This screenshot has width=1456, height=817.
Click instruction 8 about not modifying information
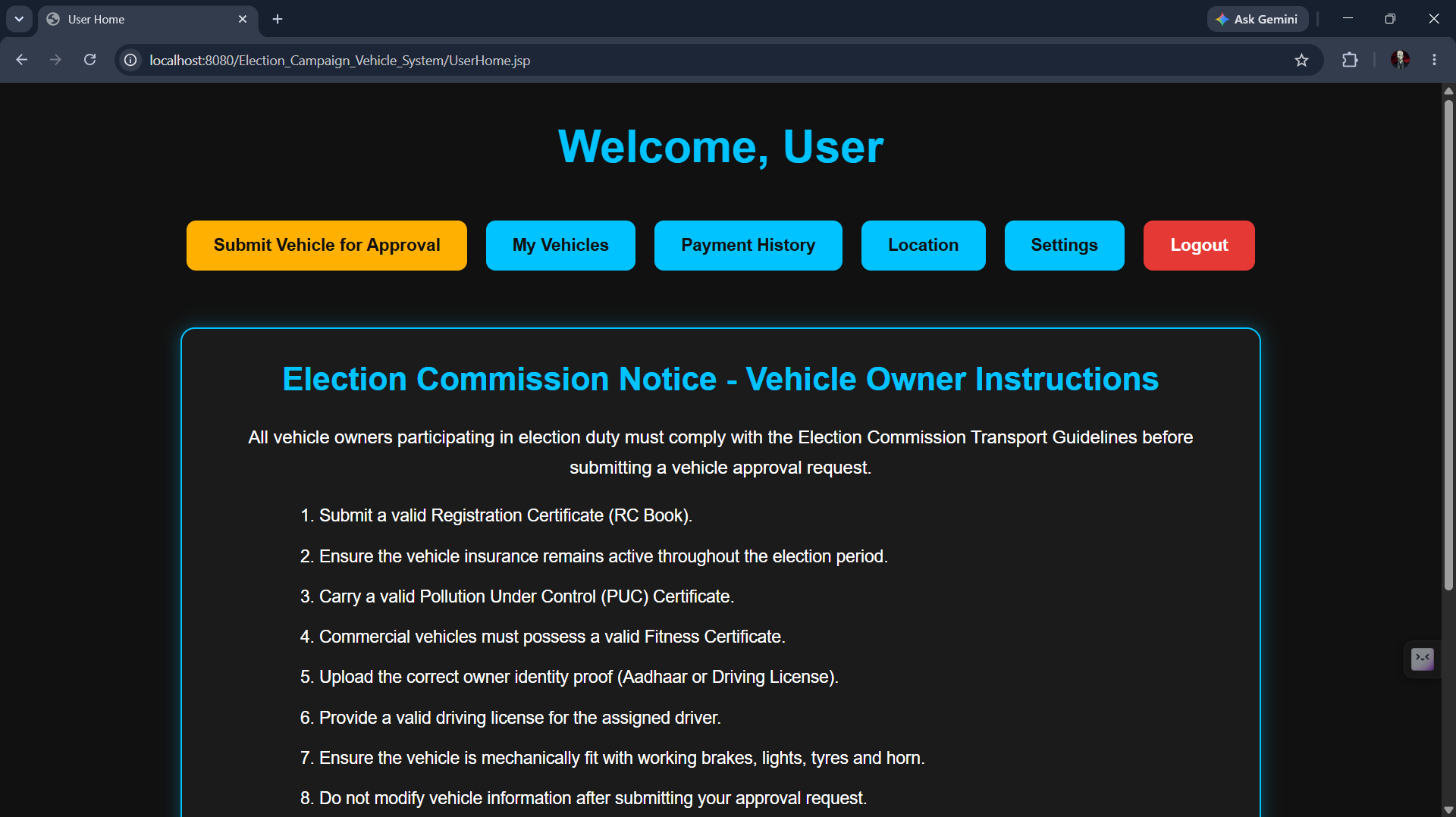[583, 798]
